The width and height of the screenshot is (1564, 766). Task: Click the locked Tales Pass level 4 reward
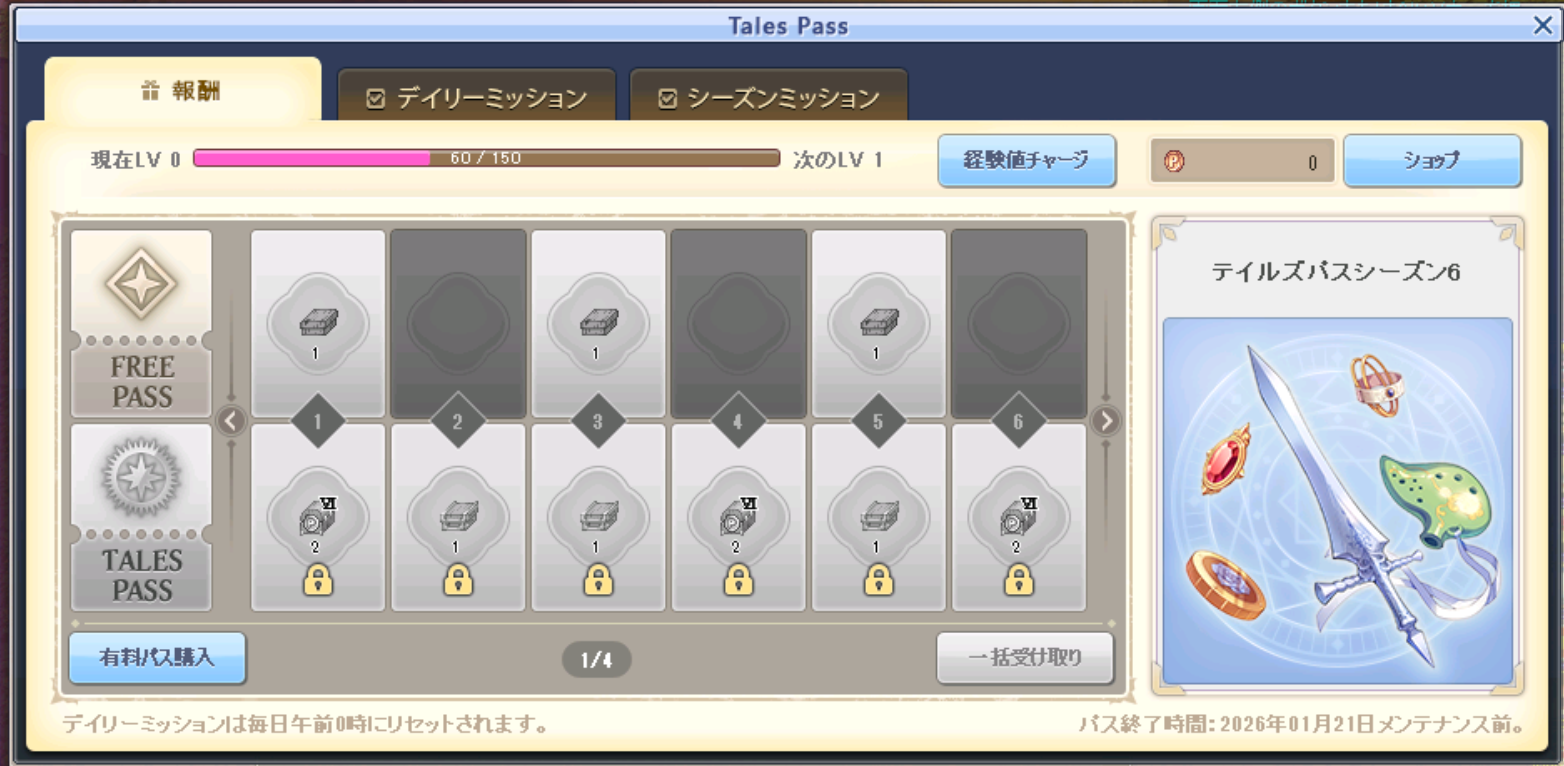738,518
